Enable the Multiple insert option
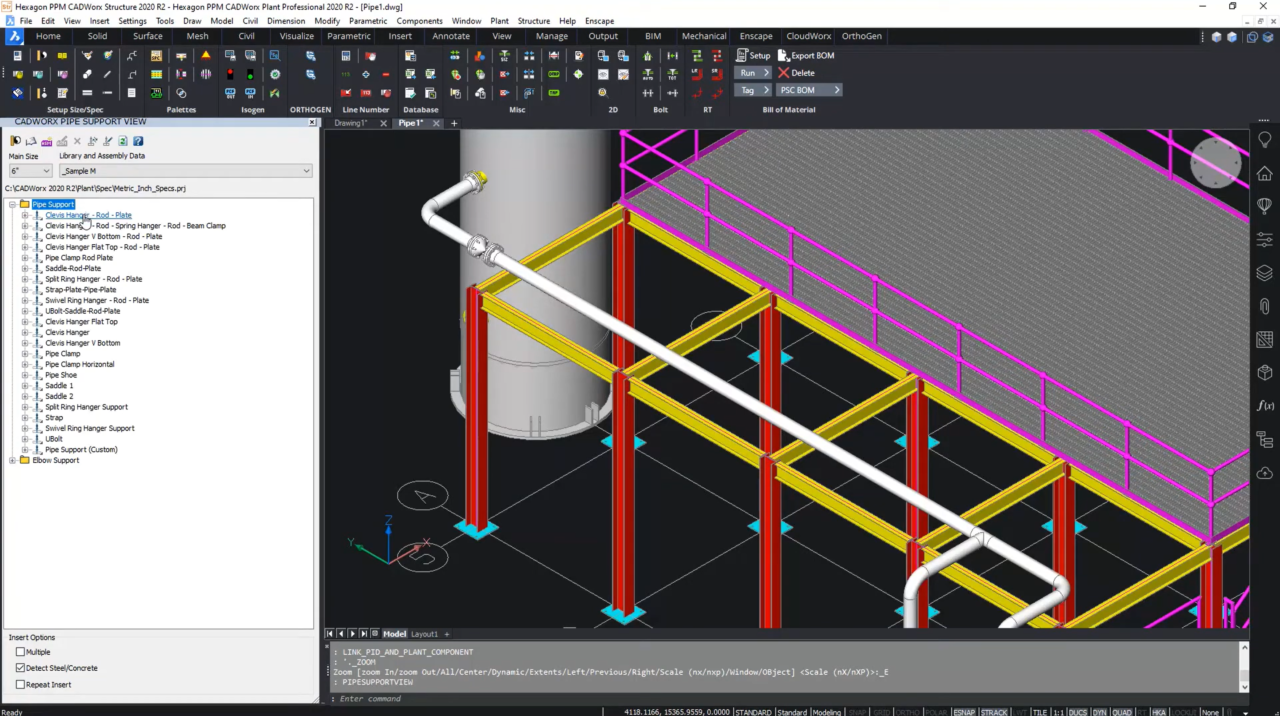This screenshot has width=1280, height=716. click(x=20, y=652)
